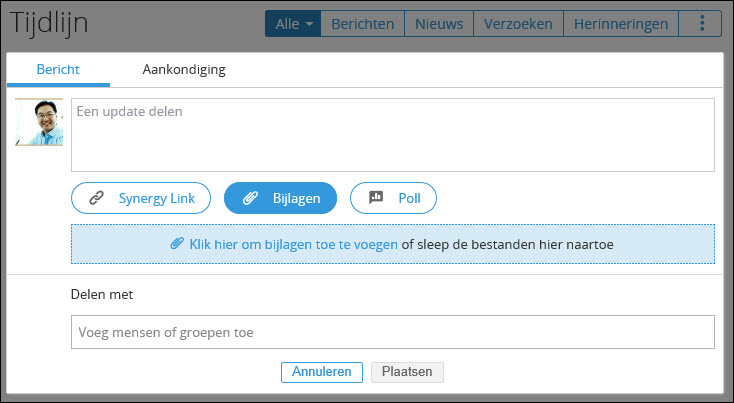Focus the 'Voeg mensen of groepen toe' field
Image resolution: width=734 pixels, height=403 pixels.
coord(393,332)
